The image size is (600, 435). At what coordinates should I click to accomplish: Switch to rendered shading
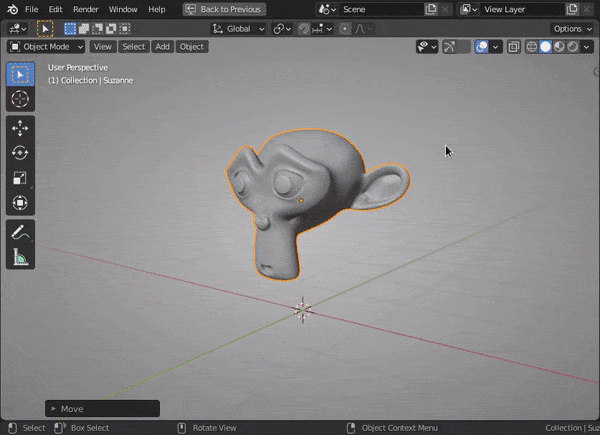pyautogui.click(x=573, y=47)
